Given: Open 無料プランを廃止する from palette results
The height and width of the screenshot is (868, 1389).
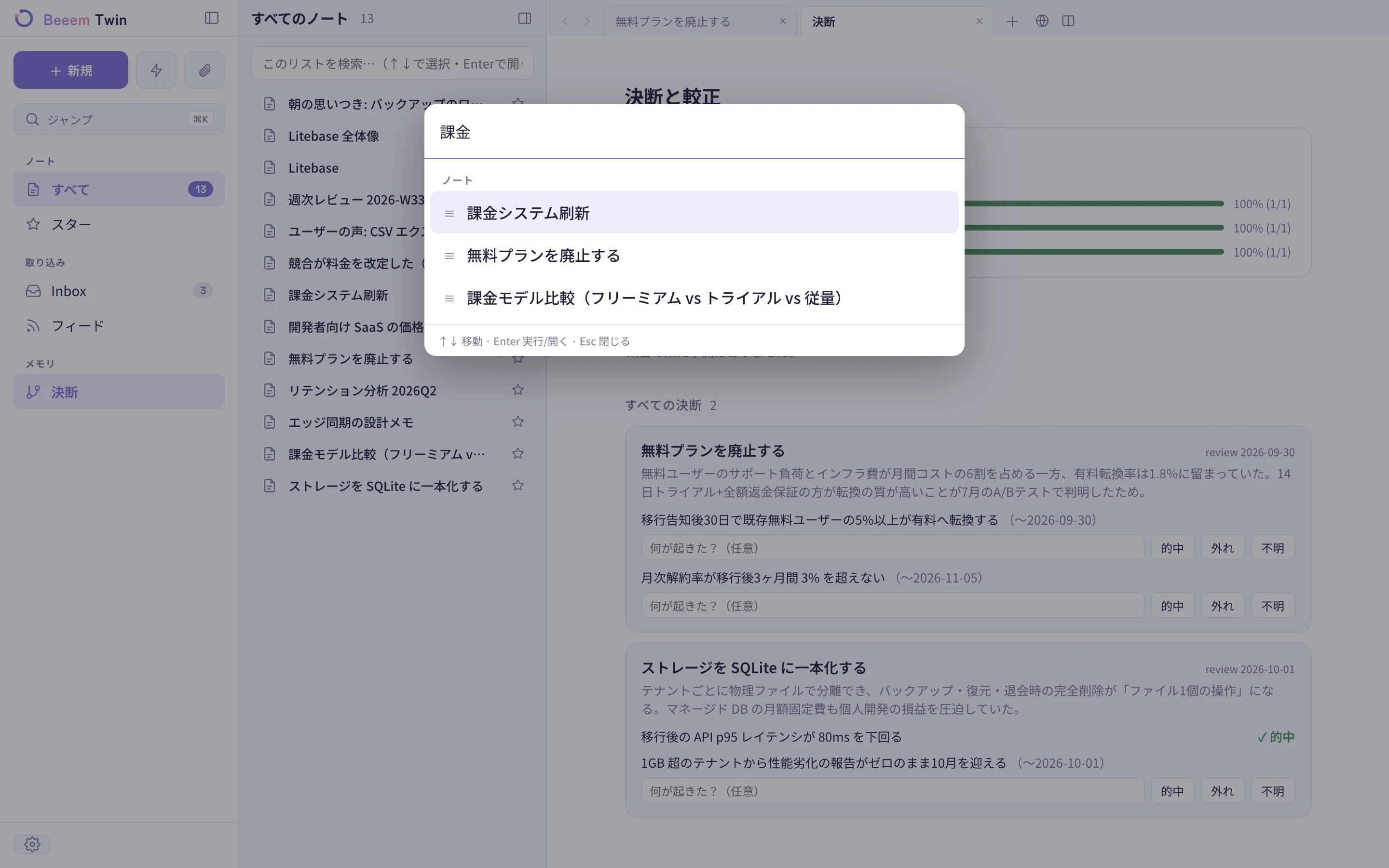Looking at the screenshot, I should point(694,255).
